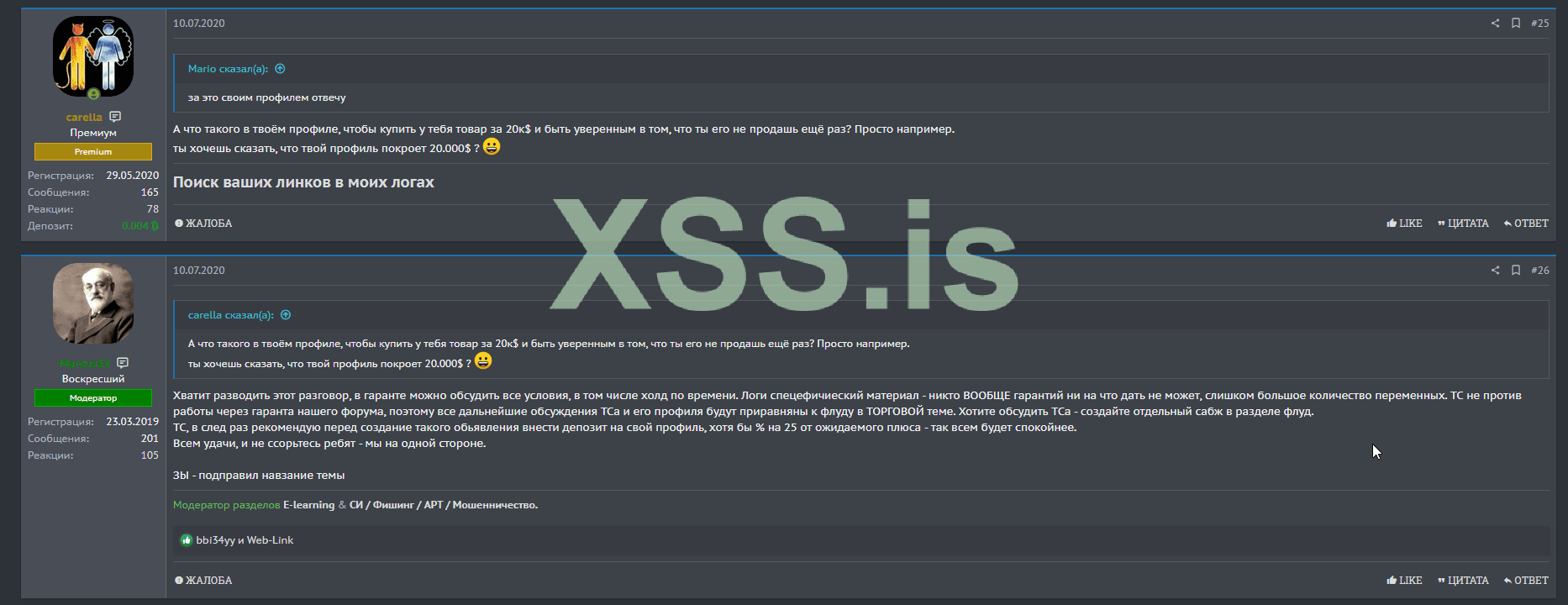View the moderator's portrait avatar

pos(93,303)
